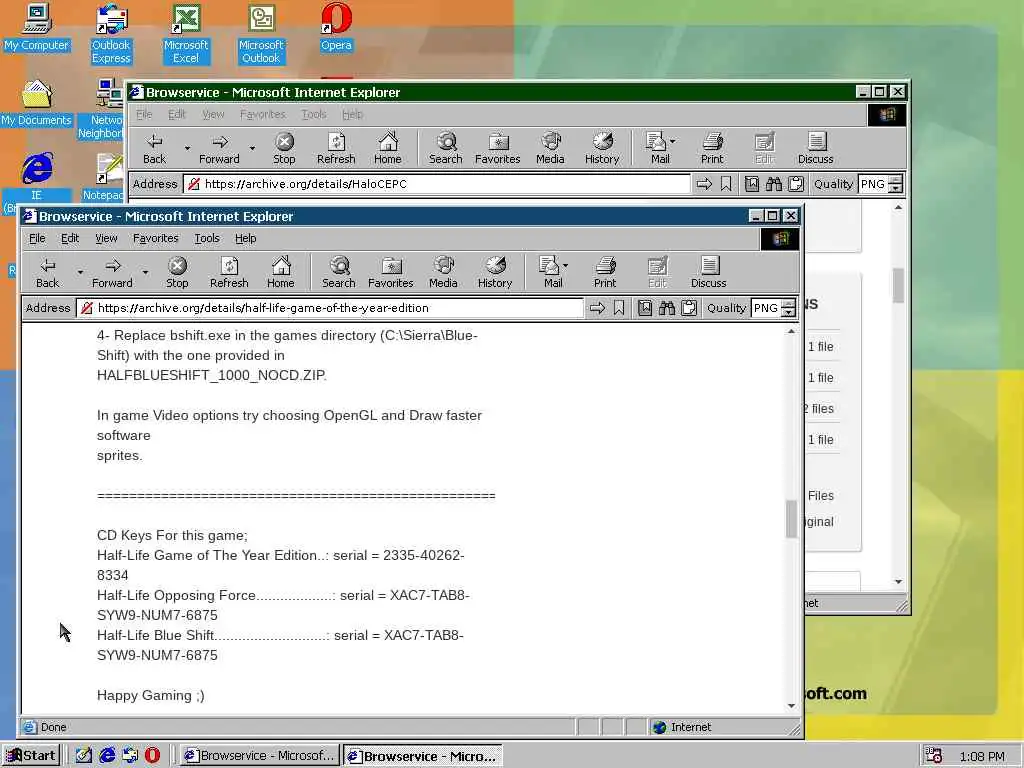Viewport: 1024px width, 768px height.
Task: Select the My Computer desktop icon
Action: point(36,27)
